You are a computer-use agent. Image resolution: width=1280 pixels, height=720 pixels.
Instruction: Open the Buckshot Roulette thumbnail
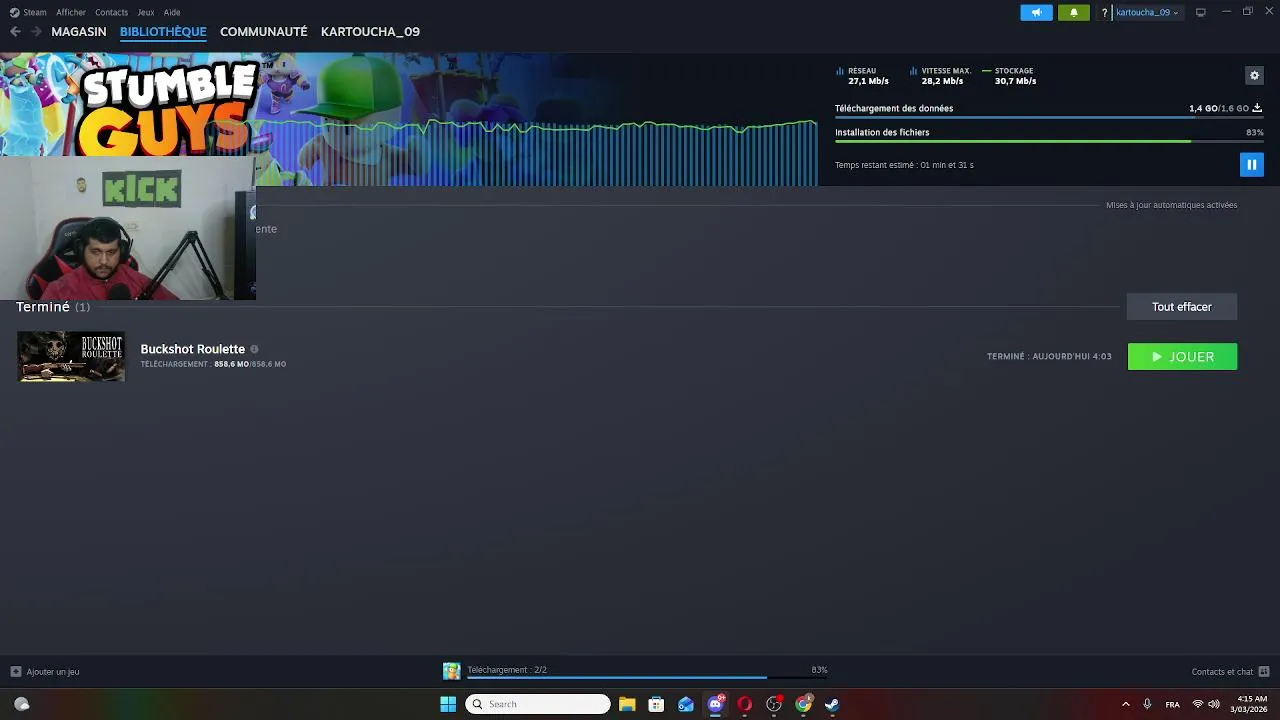click(71, 356)
